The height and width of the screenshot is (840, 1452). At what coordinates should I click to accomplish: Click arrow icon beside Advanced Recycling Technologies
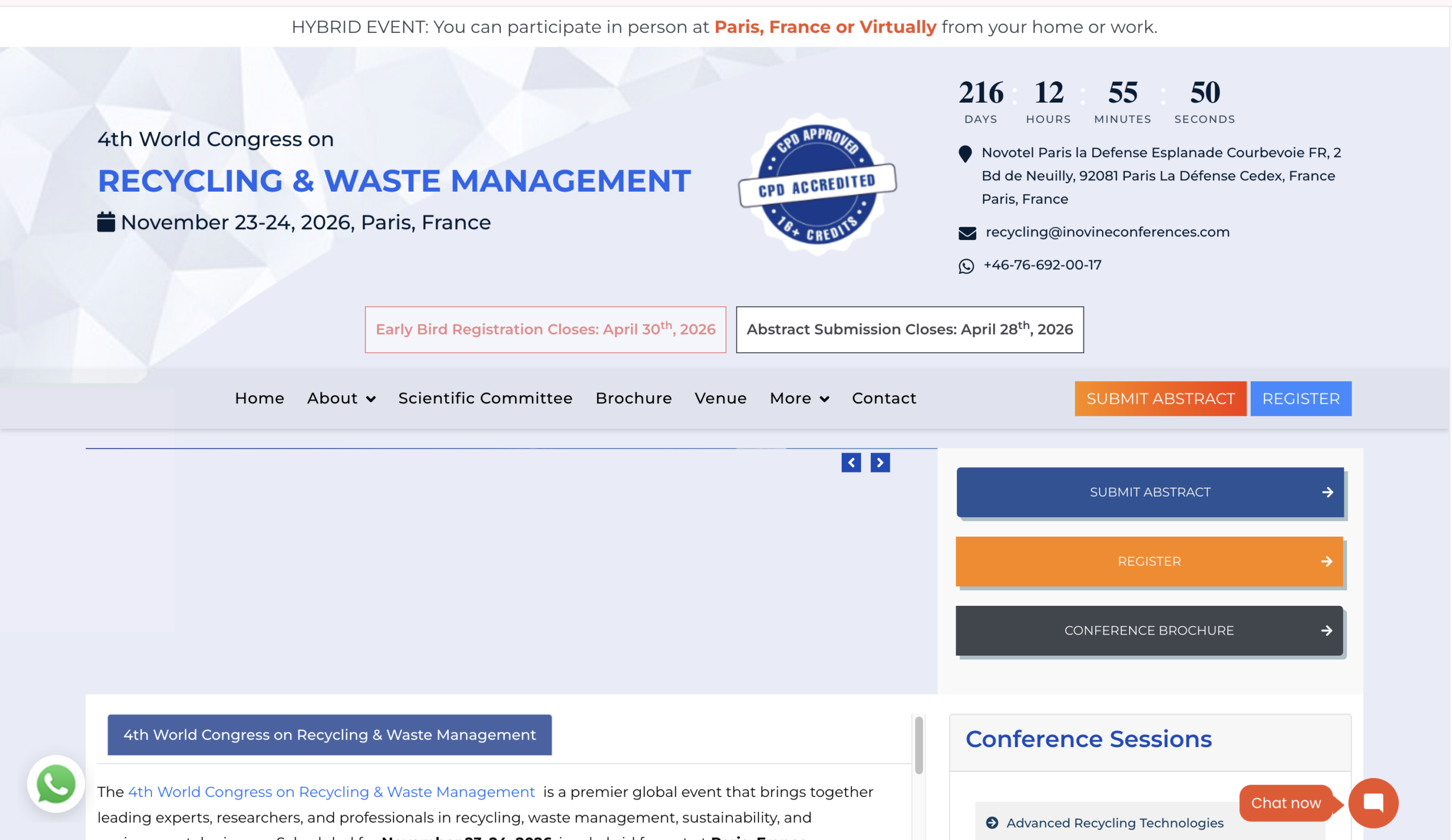(992, 823)
